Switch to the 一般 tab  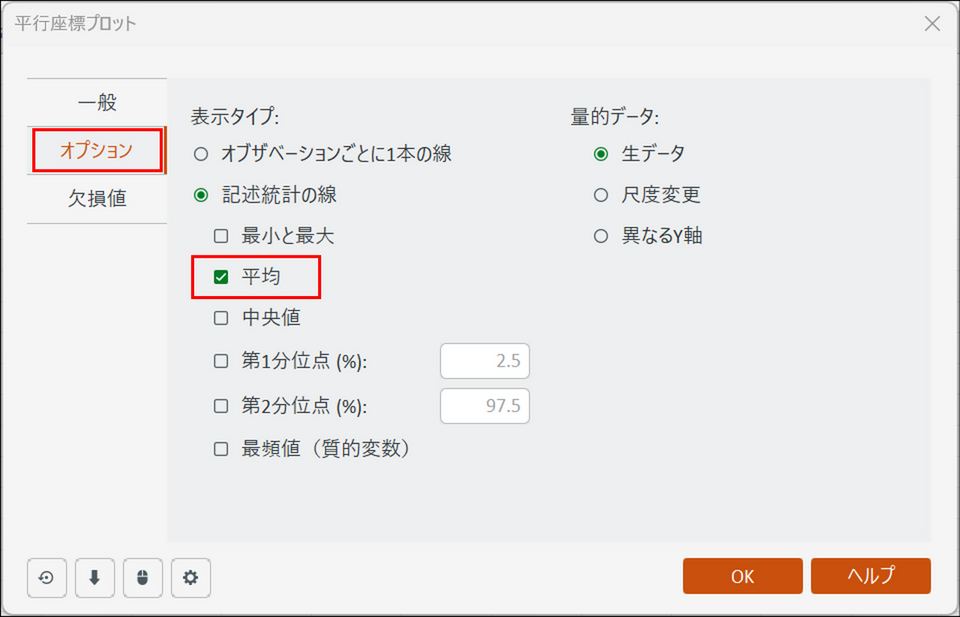97,102
